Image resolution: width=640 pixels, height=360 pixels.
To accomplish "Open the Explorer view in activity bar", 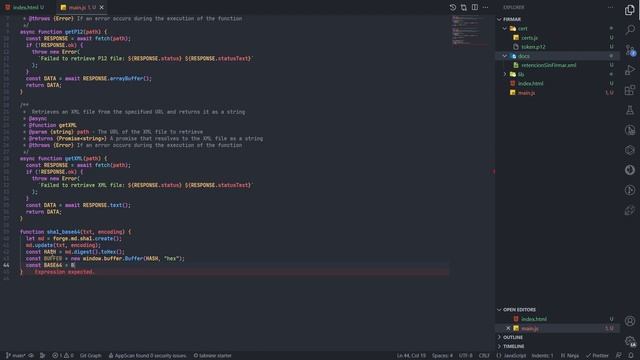I will (630, 10).
